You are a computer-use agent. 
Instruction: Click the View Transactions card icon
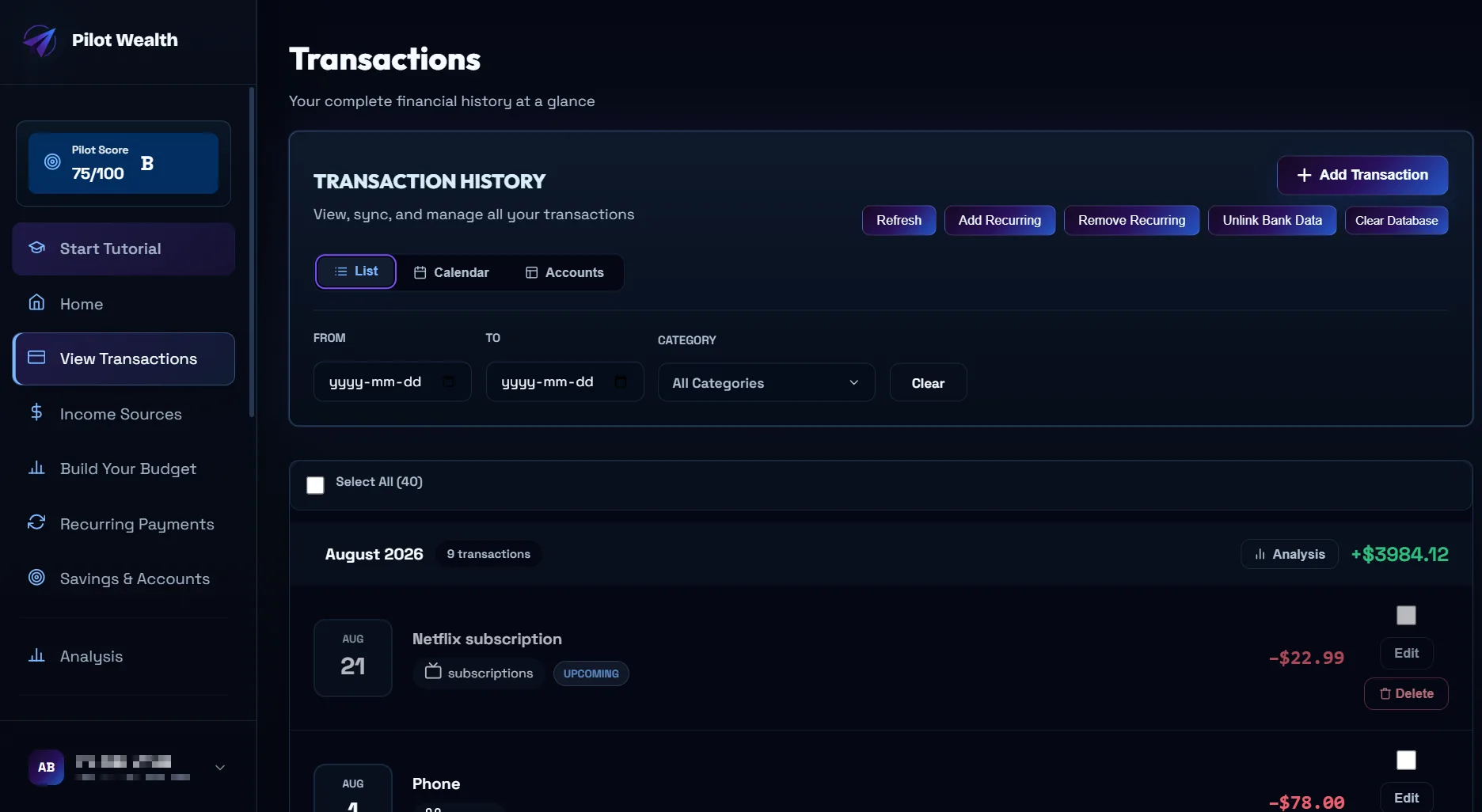coord(36,358)
